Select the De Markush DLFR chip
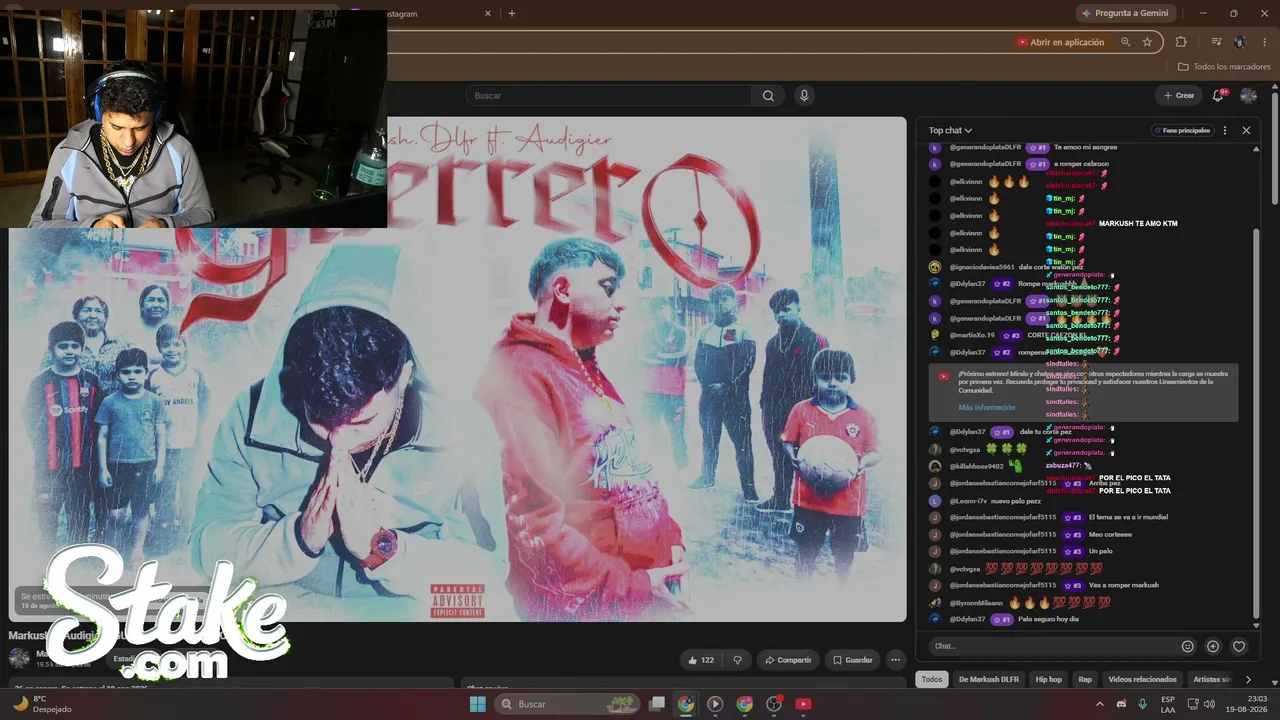Screen dimensions: 1280x720 pyautogui.click(x=989, y=680)
